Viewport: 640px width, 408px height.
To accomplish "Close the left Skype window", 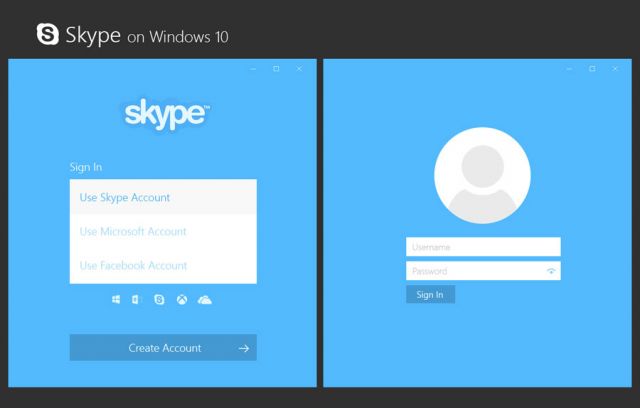I will [x=299, y=69].
